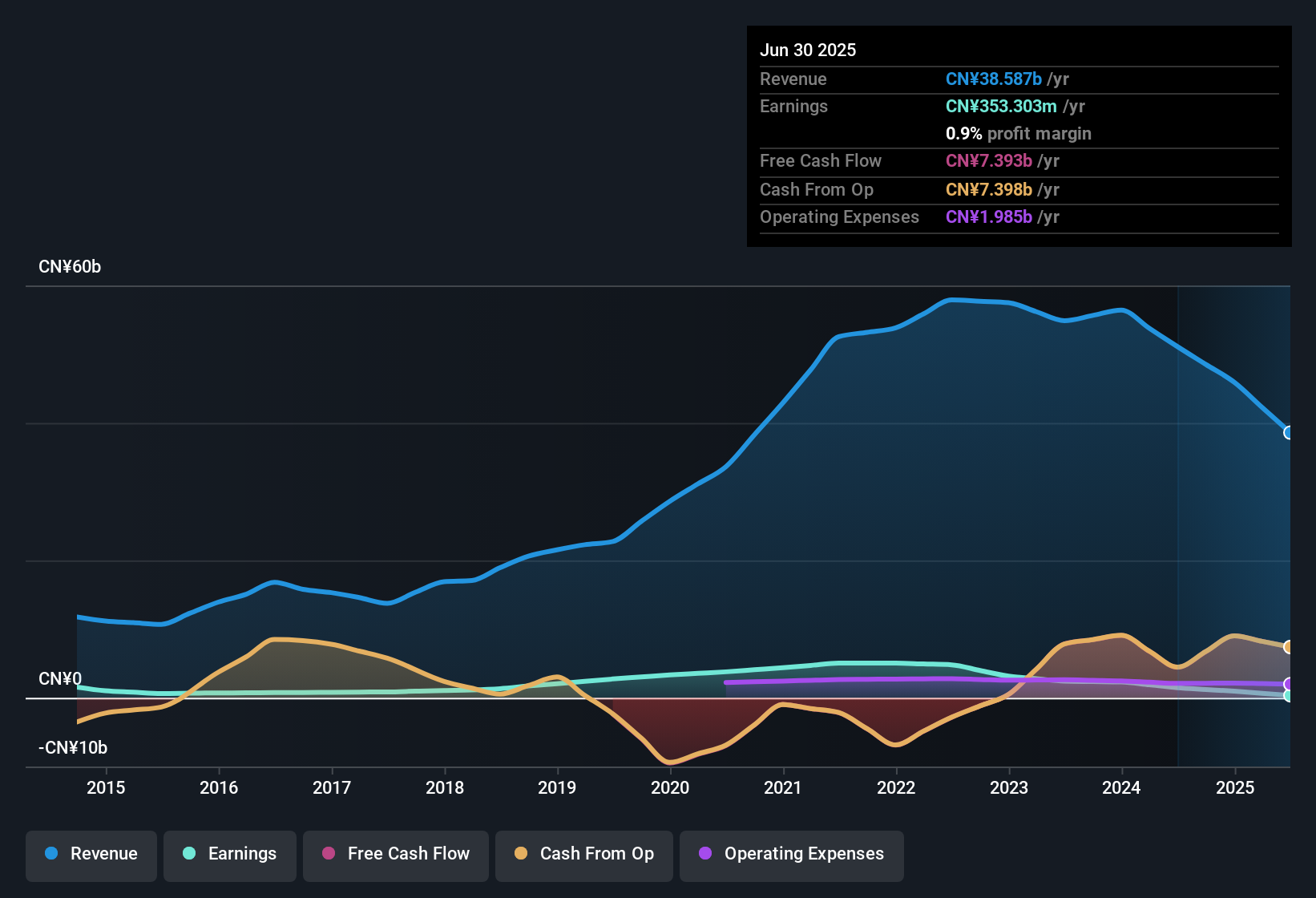Viewport: 1316px width, 898px height.
Task: Open the Cash From Op legend entry
Action: click(x=583, y=854)
